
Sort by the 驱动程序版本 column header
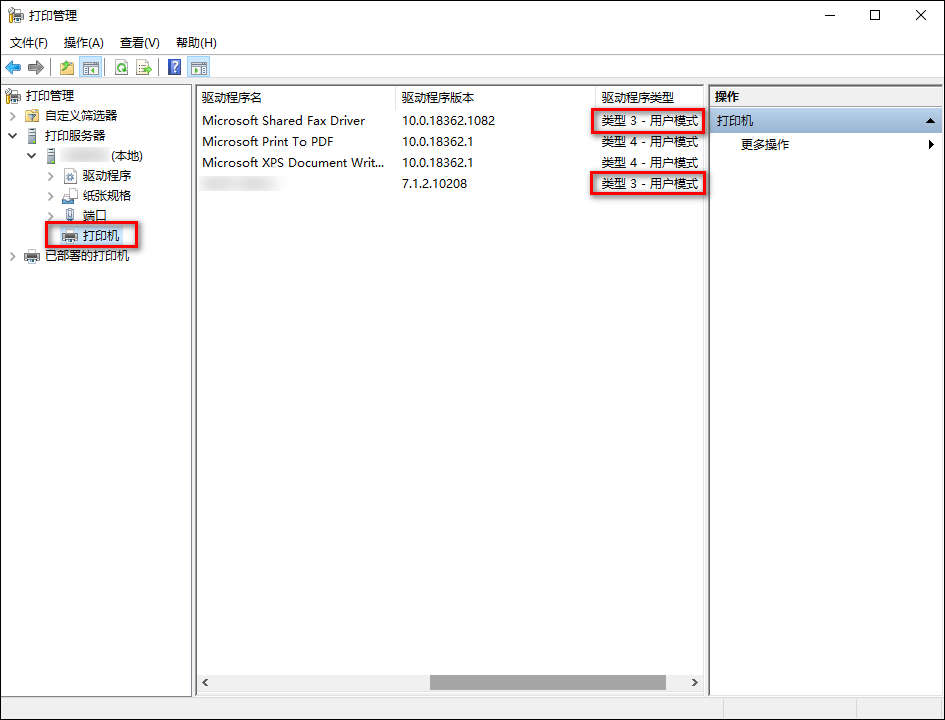495,98
